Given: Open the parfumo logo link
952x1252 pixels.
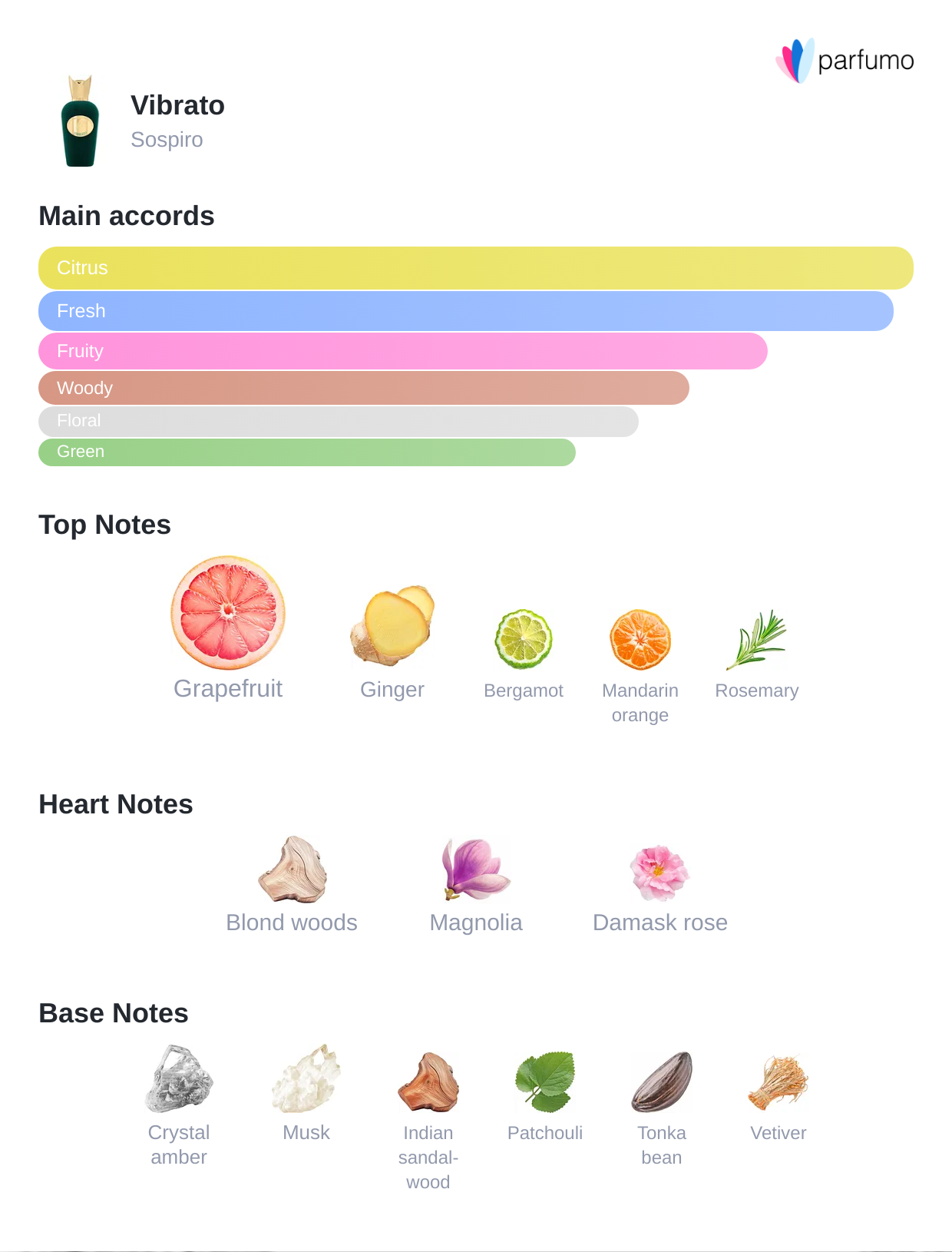Looking at the screenshot, I should coord(845,60).
